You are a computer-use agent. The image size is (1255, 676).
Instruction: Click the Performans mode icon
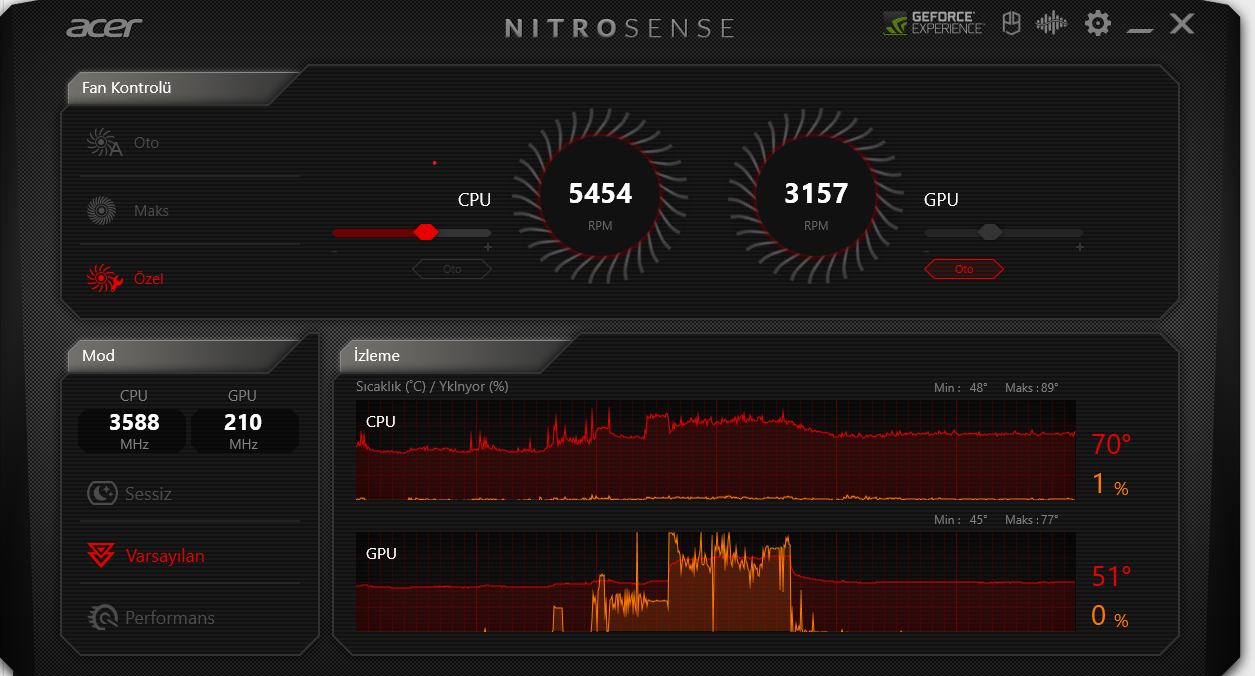coord(102,617)
